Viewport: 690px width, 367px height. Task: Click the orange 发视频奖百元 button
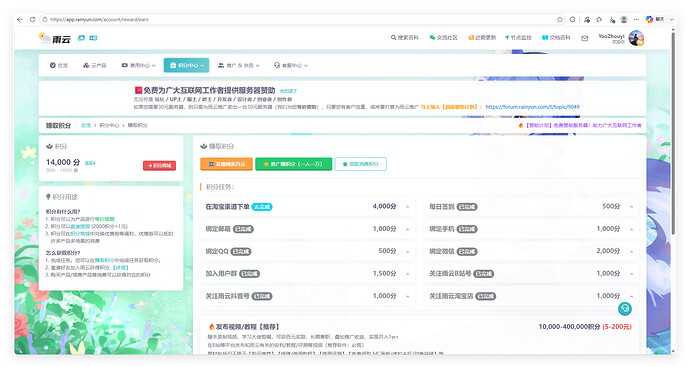227,164
